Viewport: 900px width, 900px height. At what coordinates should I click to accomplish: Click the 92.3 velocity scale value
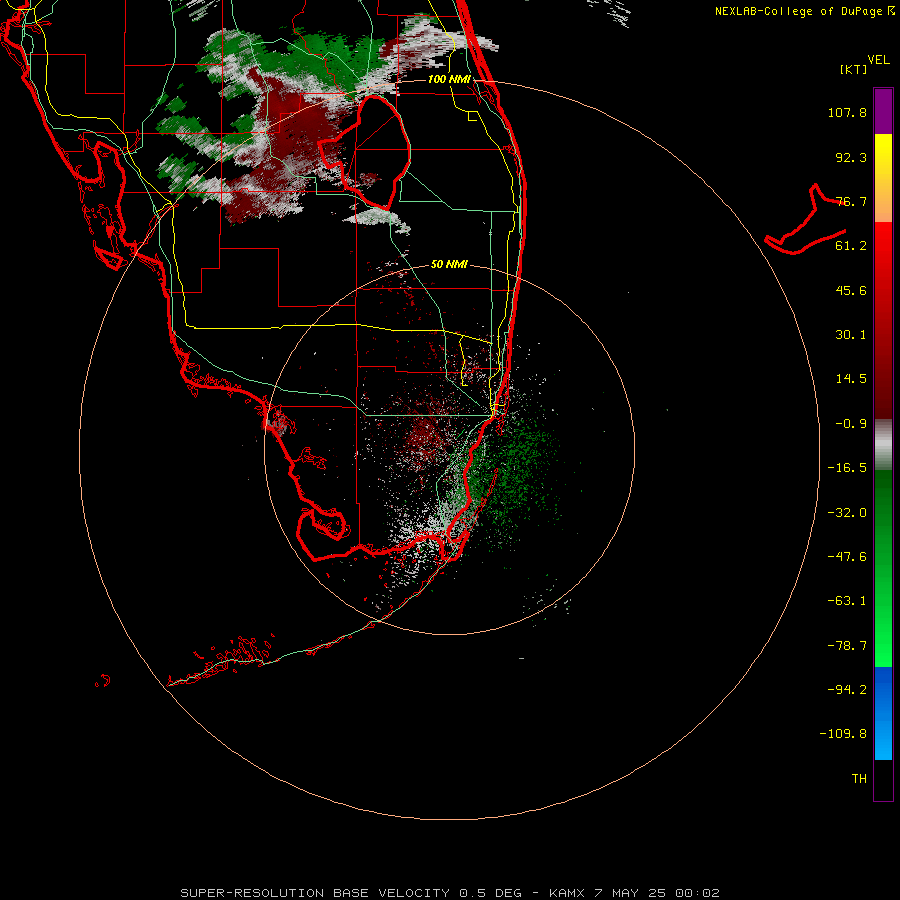851,157
